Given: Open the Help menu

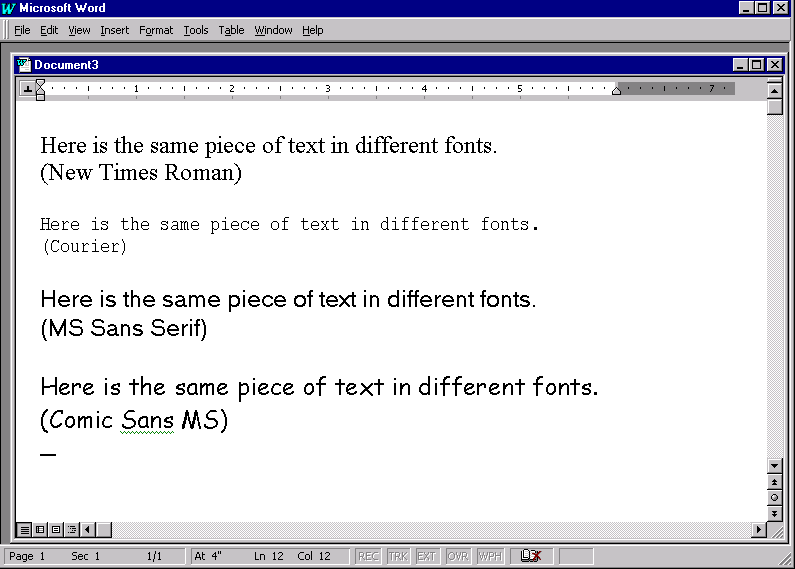Looking at the screenshot, I should (x=312, y=30).
